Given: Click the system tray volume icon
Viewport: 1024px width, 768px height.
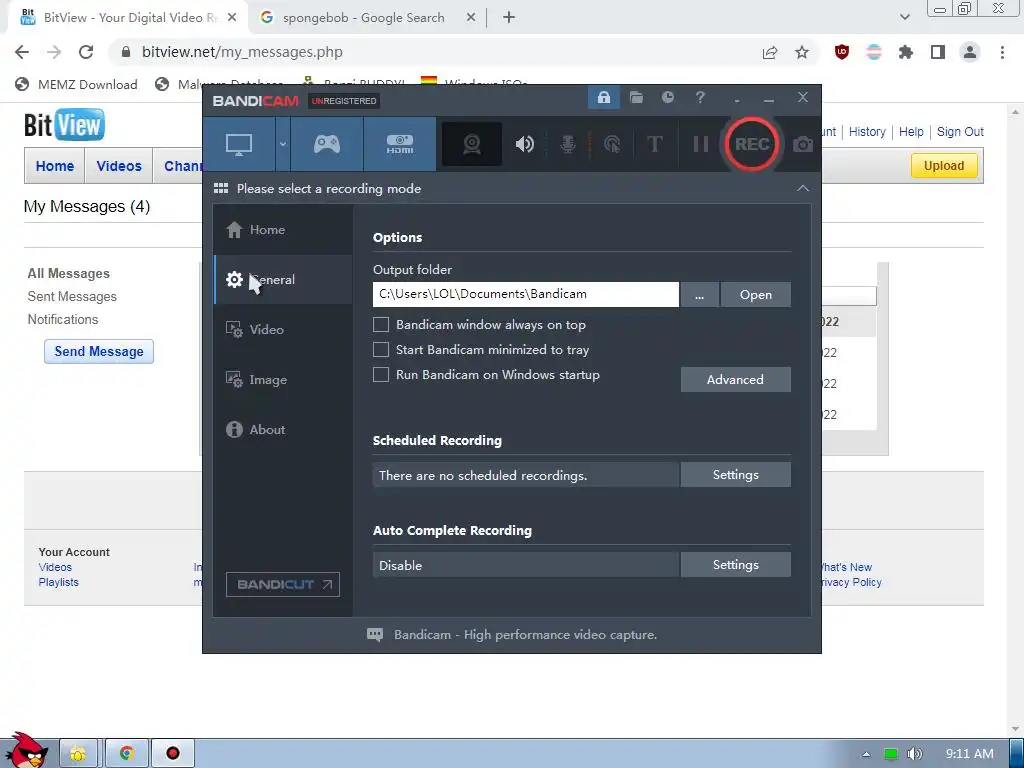Looking at the screenshot, I should (x=915, y=754).
